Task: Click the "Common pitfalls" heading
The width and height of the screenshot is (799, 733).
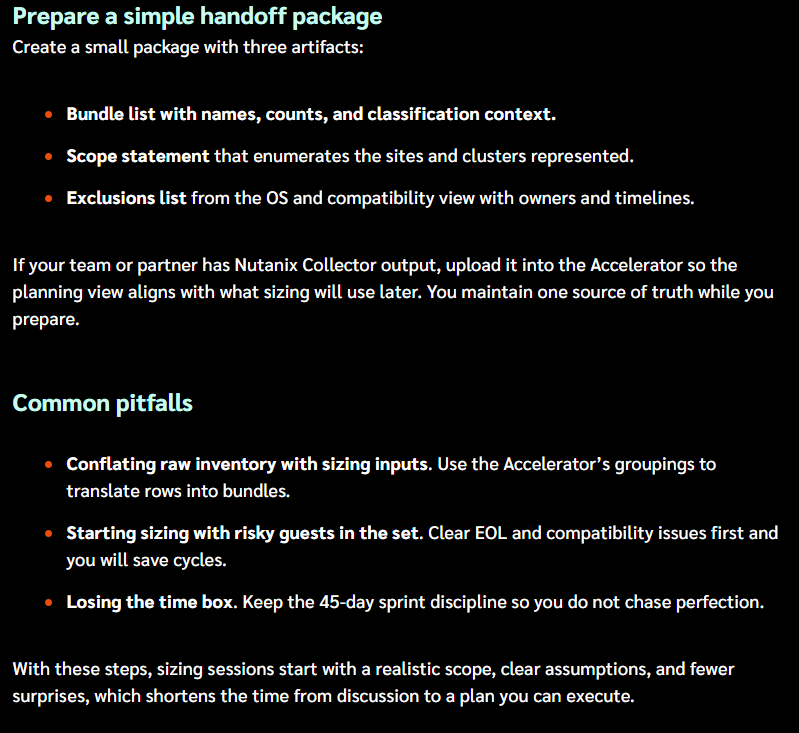Action: tap(102, 403)
